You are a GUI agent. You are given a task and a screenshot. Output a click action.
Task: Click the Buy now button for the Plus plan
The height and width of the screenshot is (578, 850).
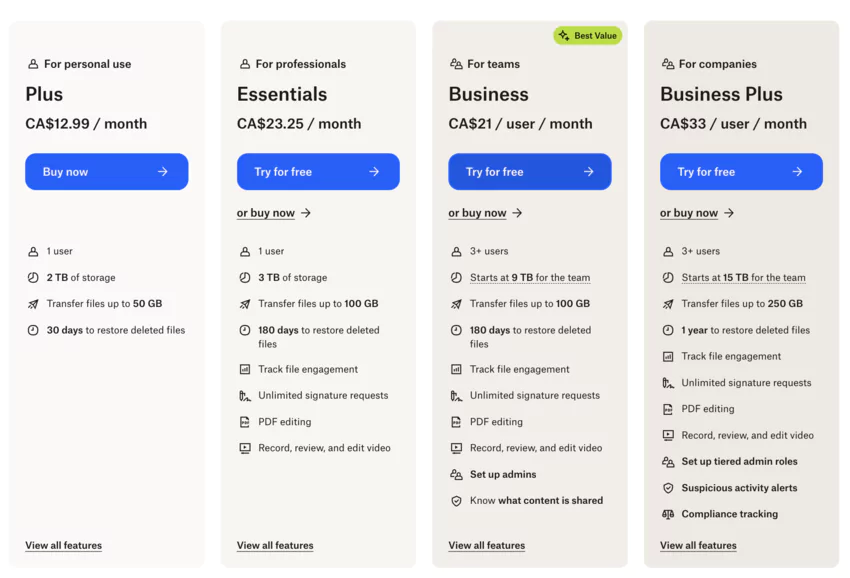tap(106, 171)
